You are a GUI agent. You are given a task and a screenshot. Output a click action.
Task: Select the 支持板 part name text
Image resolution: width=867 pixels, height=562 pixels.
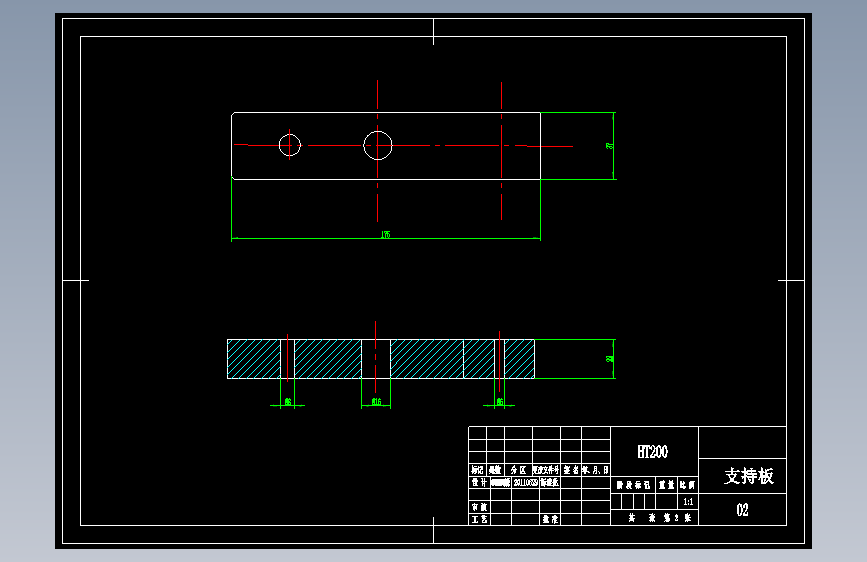click(749, 476)
